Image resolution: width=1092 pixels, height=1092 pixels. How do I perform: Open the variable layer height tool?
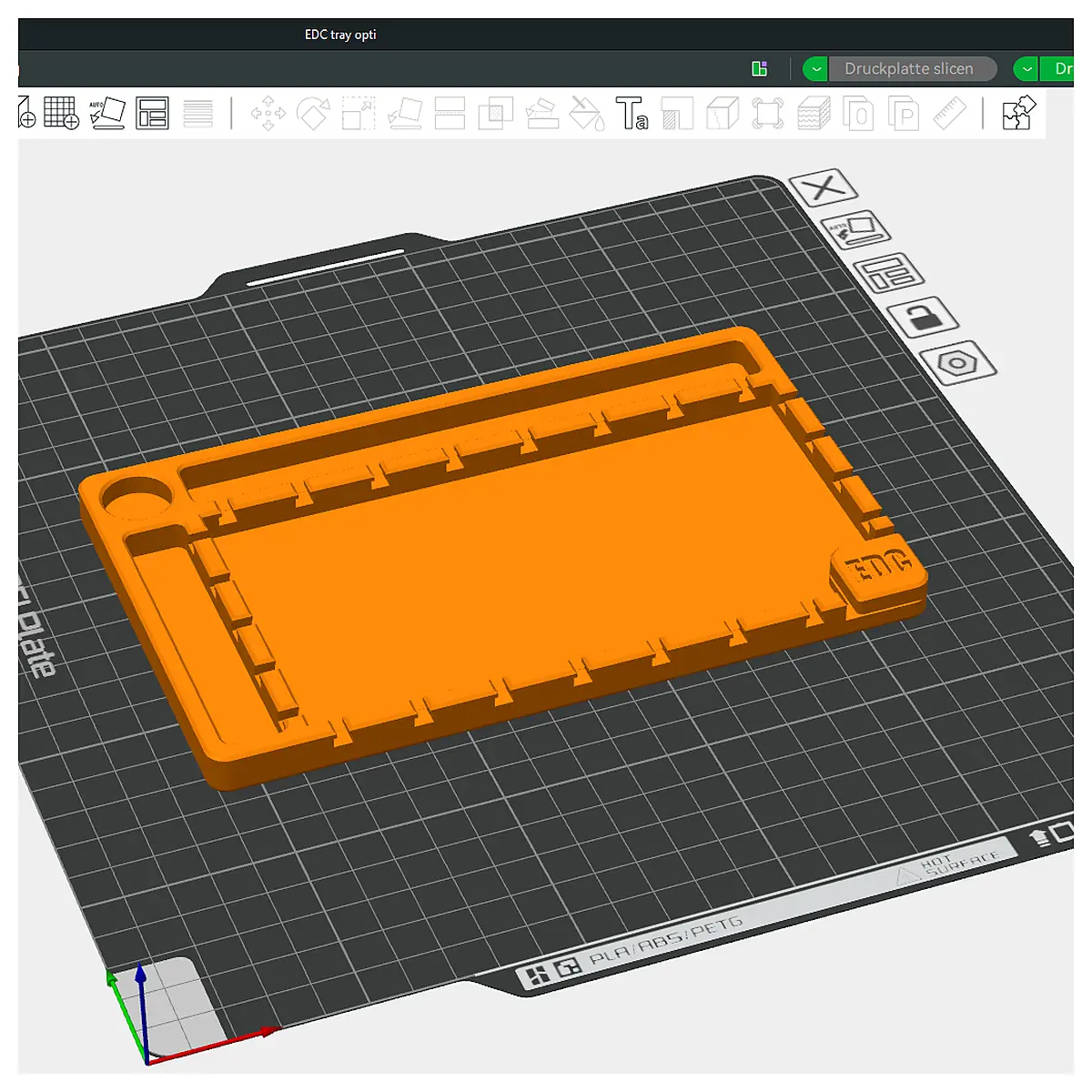[x=197, y=114]
